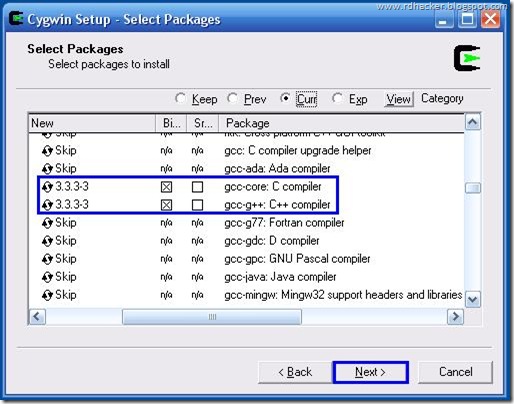Check the source checkbox for gcc-core

(197, 187)
